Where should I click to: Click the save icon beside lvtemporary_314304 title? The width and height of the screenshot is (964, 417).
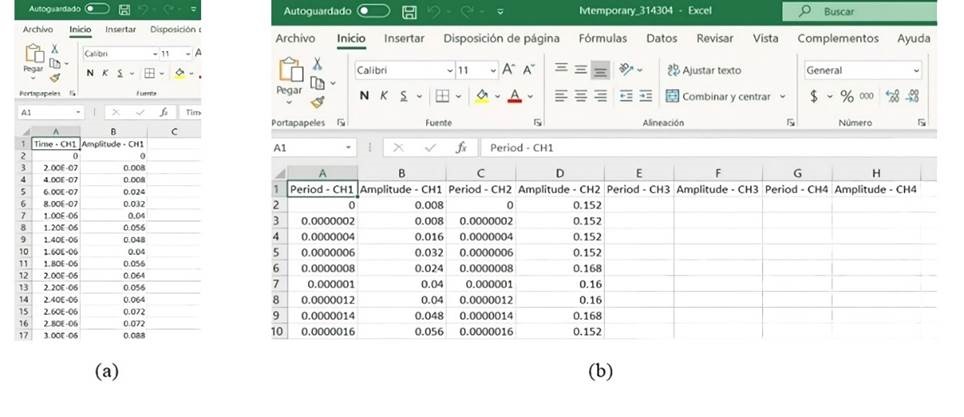tap(408, 12)
